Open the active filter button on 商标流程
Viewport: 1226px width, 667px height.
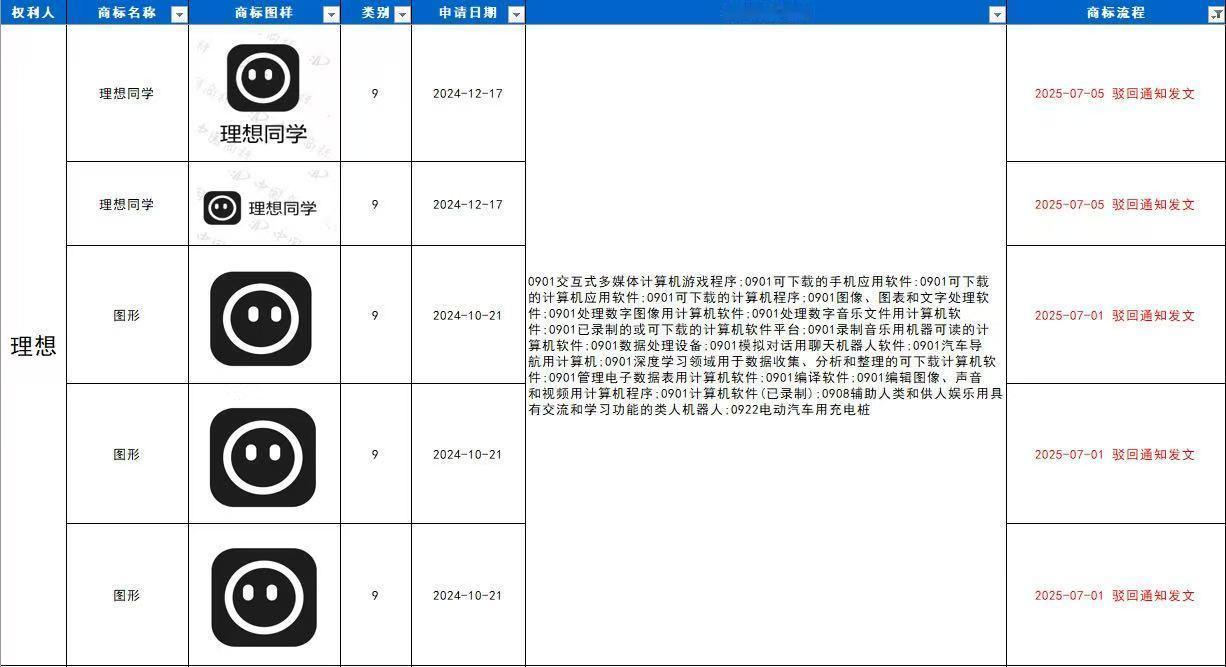point(1216,14)
